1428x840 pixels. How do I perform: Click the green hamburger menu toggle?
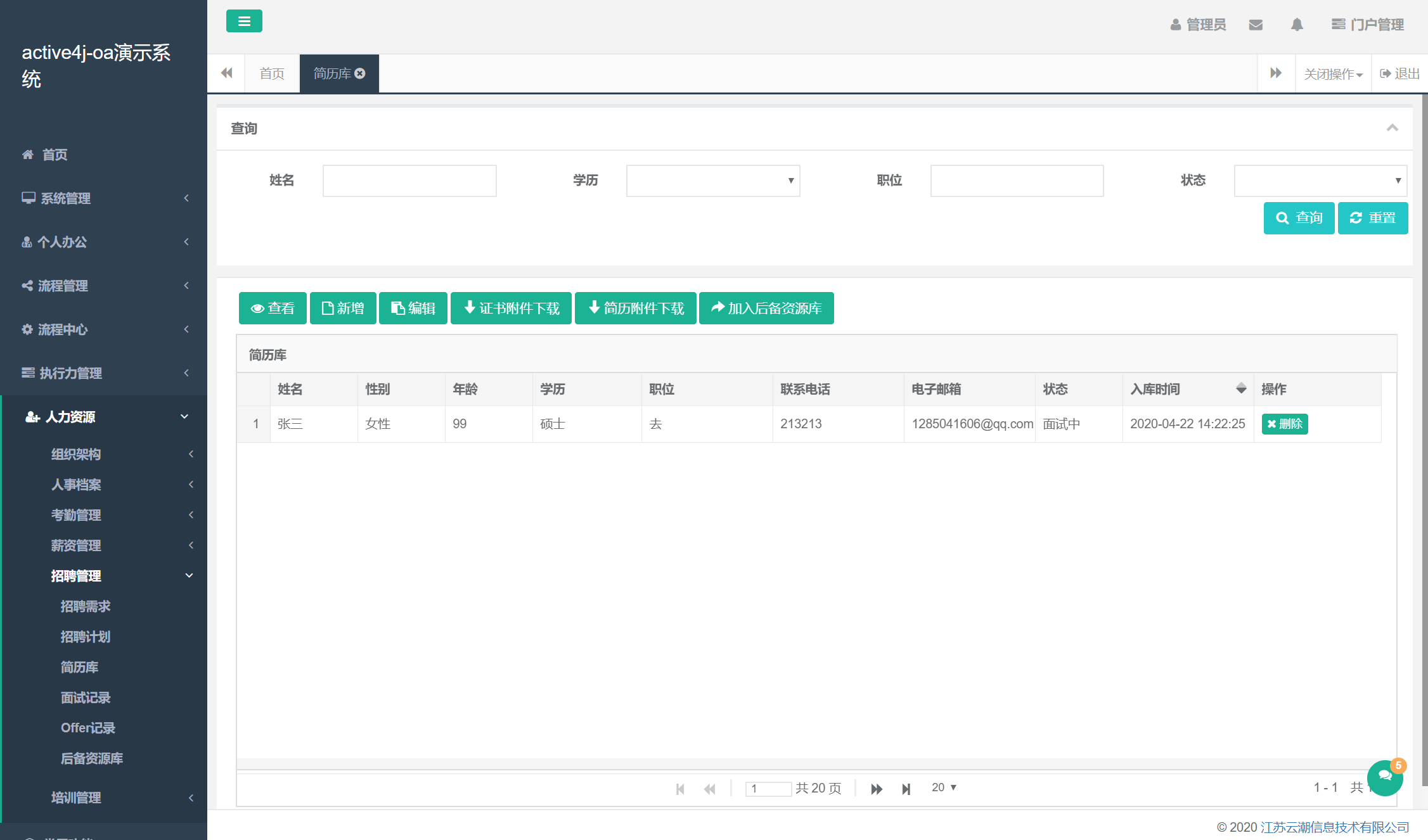[244, 21]
